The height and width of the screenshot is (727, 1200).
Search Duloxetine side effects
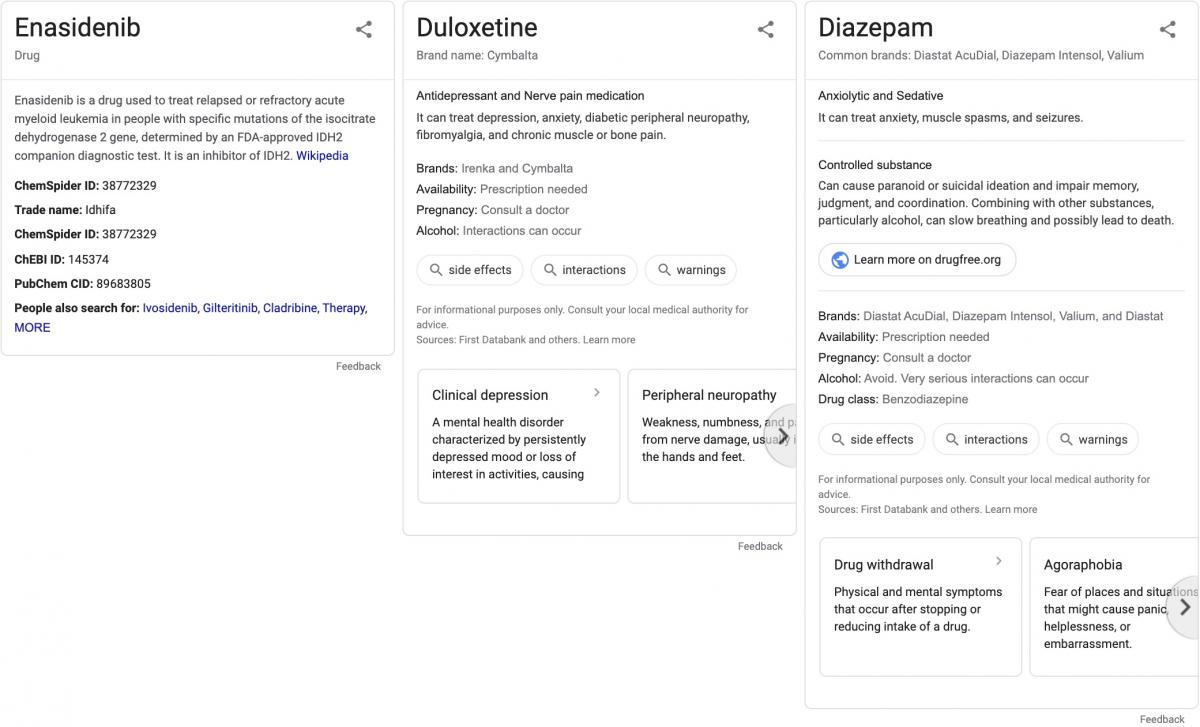[x=470, y=270]
